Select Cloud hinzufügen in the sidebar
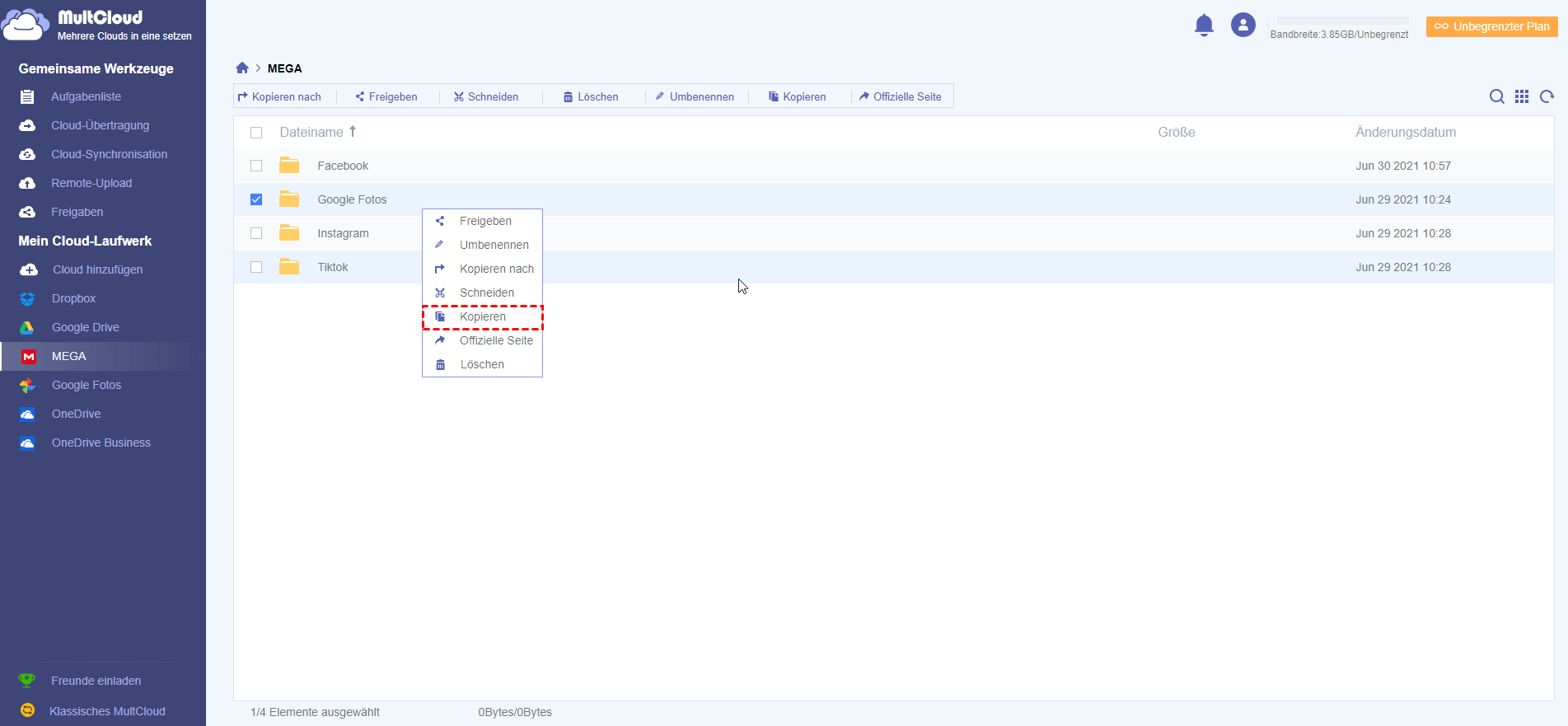1568x726 pixels. point(97,269)
